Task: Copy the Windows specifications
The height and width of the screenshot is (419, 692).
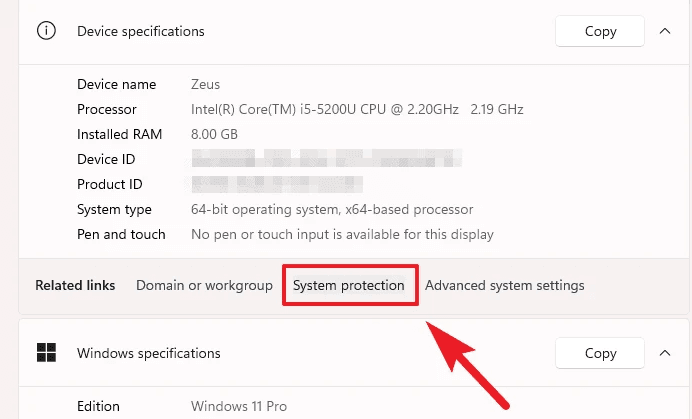Action: (600, 353)
